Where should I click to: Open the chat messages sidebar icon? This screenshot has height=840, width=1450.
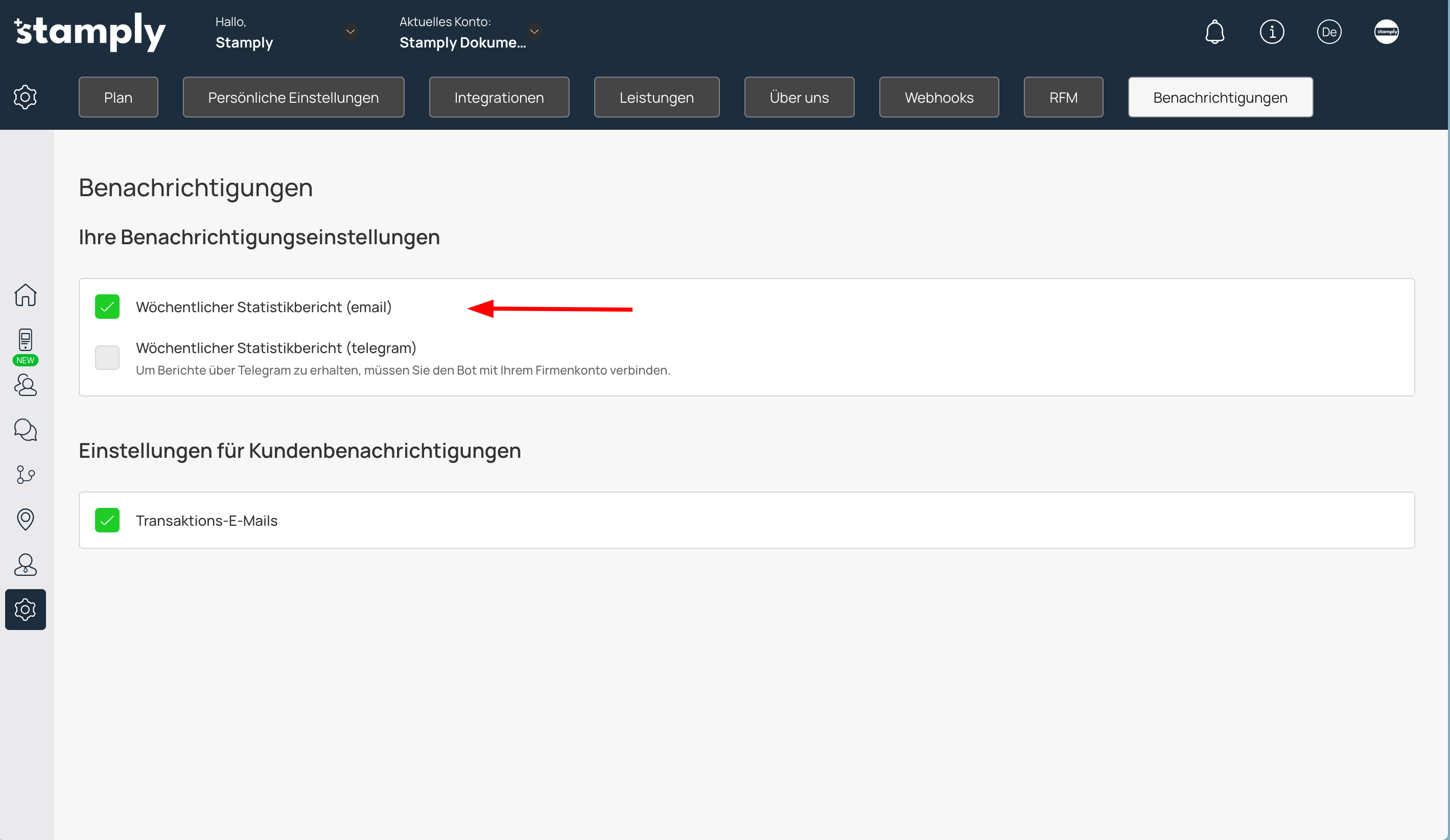26,430
